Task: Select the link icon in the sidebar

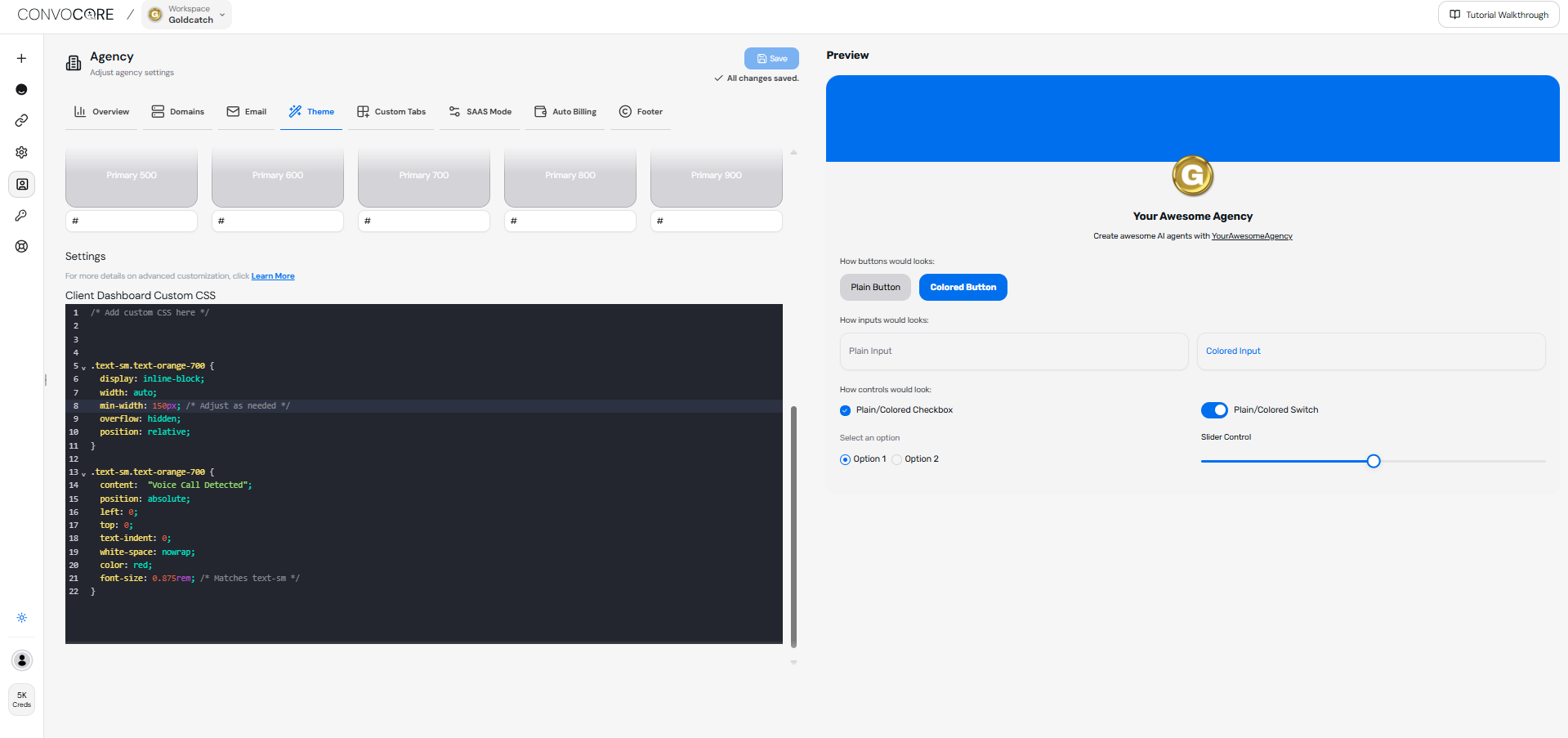Action: (21, 120)
